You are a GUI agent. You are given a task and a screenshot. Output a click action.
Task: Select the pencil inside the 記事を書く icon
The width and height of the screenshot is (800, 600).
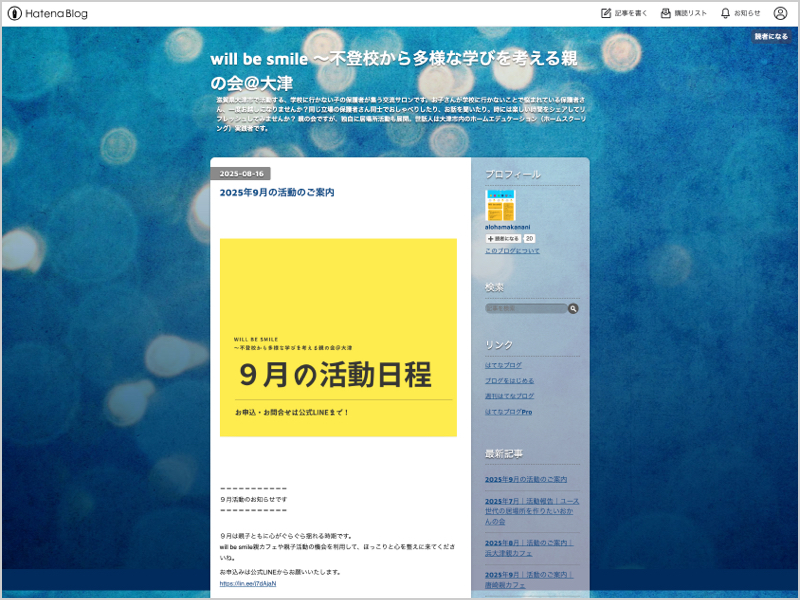[607, 14]
